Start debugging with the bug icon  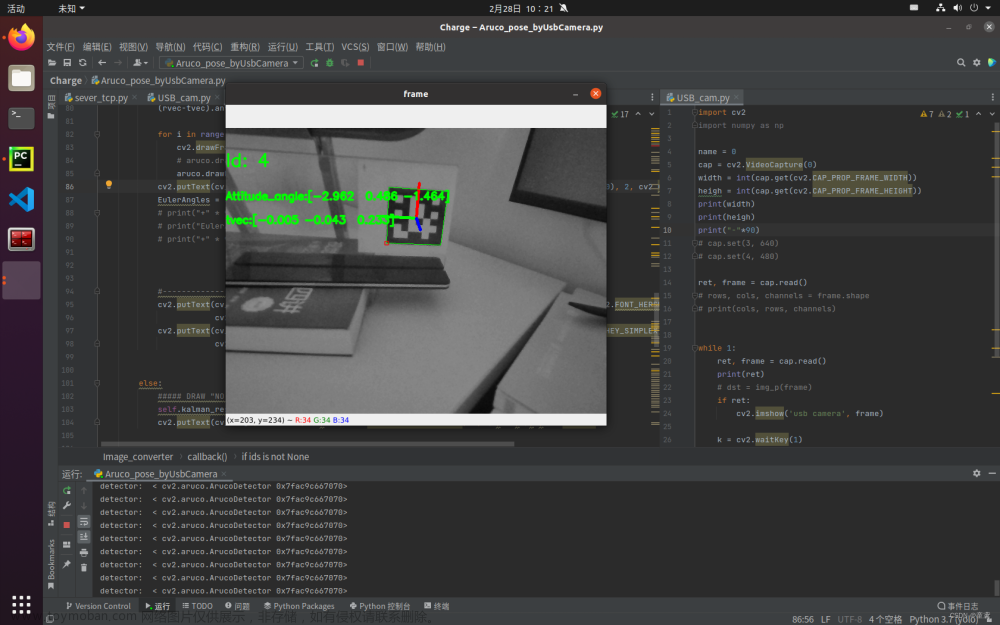(x=329, y=62)
